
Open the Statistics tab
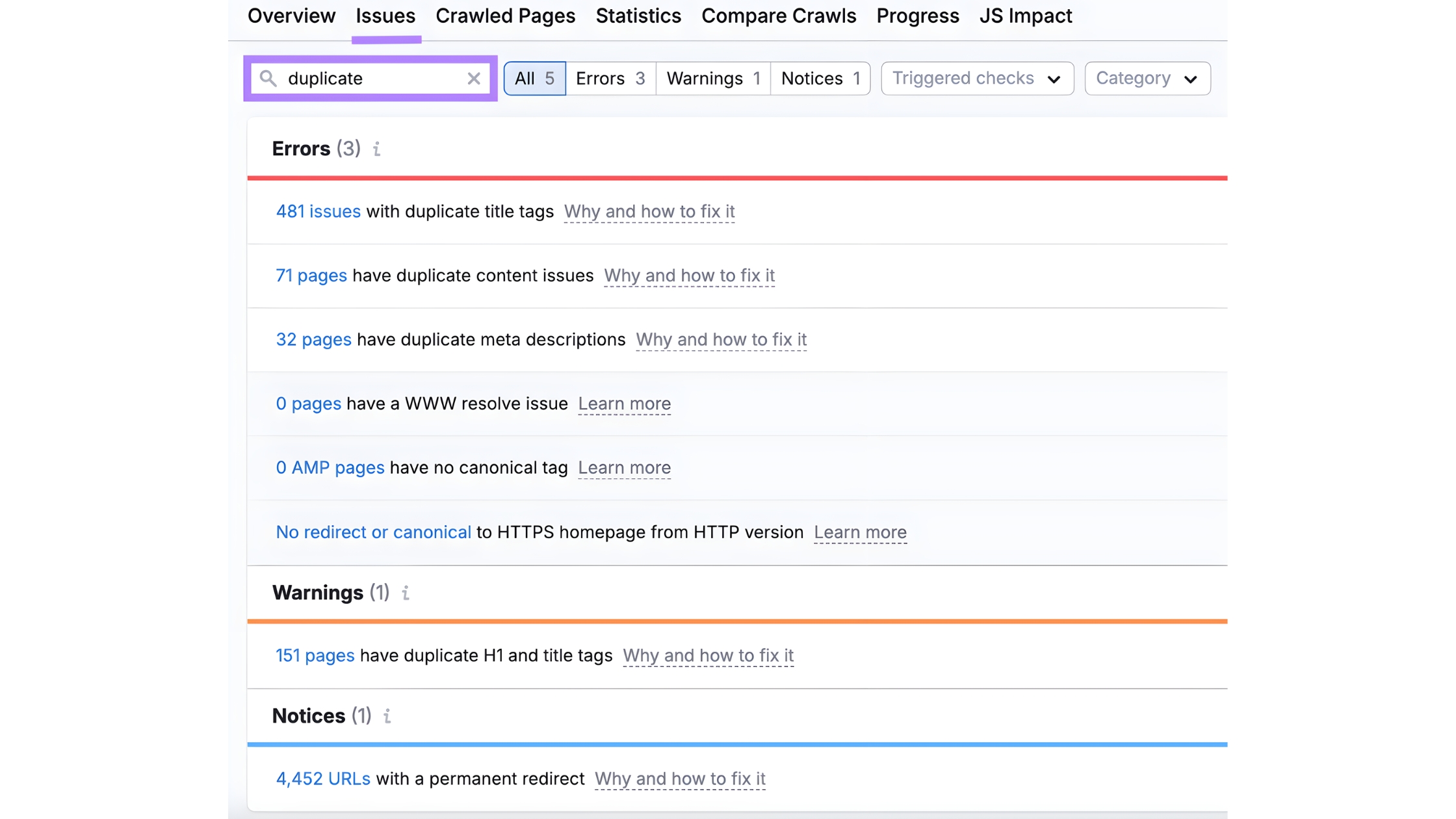click(x=638, y=16)
